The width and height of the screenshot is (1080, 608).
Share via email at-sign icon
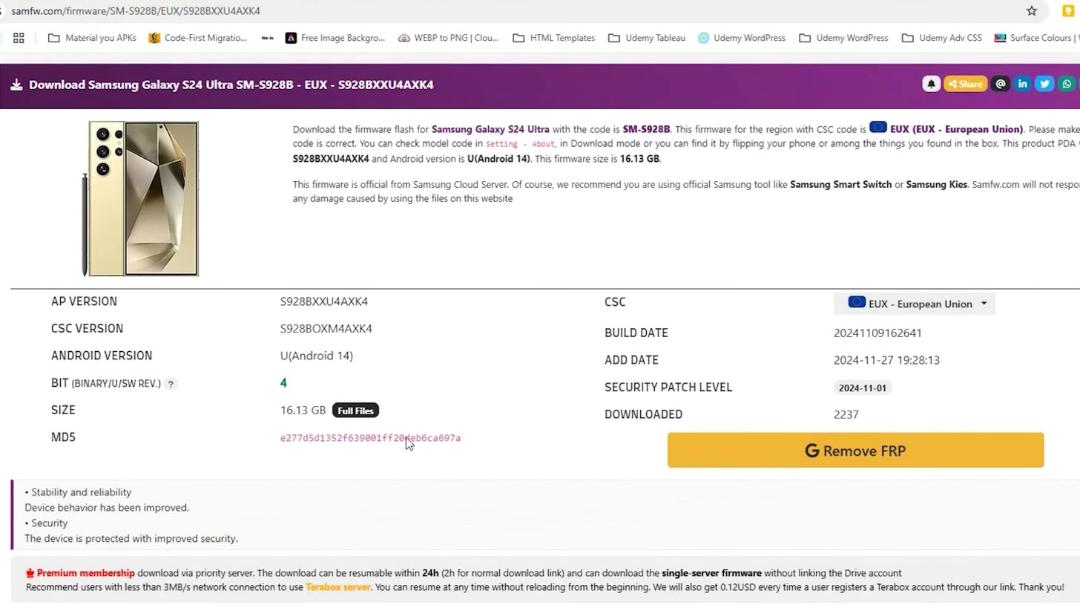click(1000, 84)
